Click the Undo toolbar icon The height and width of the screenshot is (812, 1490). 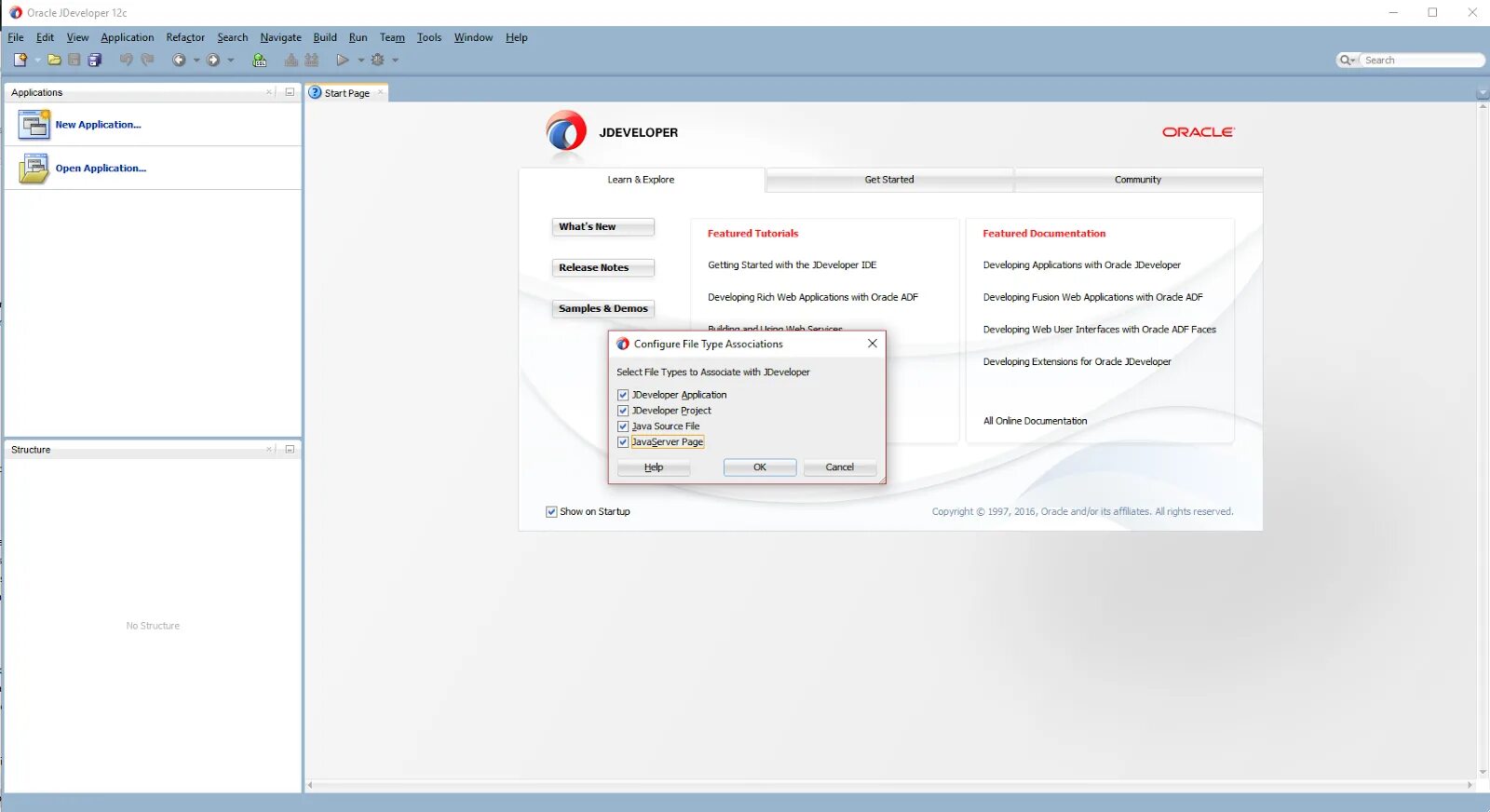pyautogui.click(x=126, y=60)
